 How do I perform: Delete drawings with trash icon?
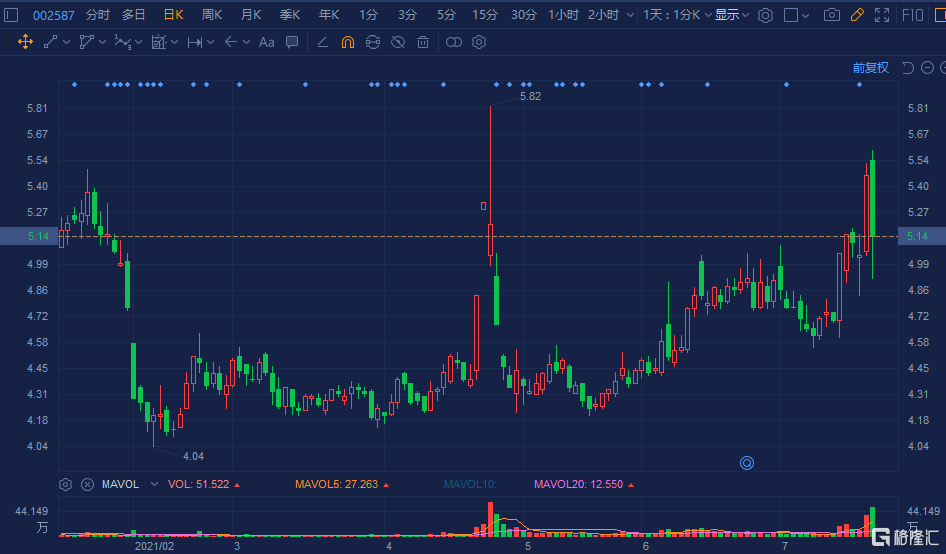click(423, 42)
